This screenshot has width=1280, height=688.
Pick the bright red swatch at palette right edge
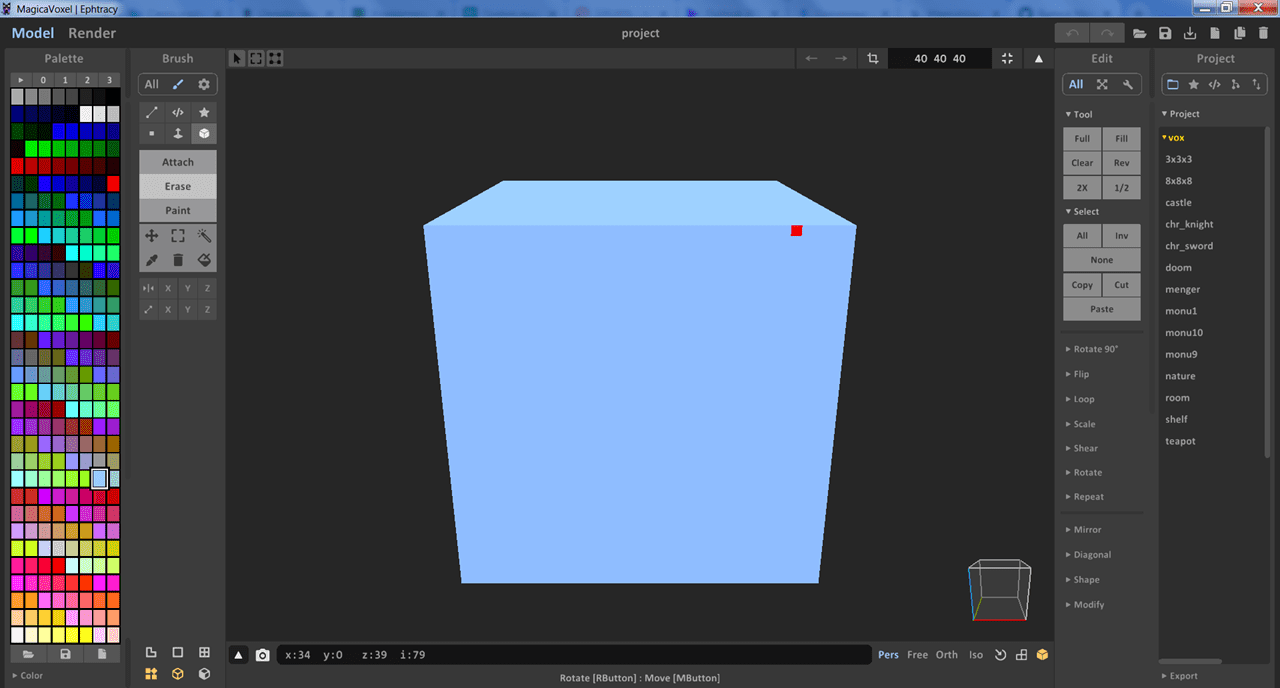point(113,184)
